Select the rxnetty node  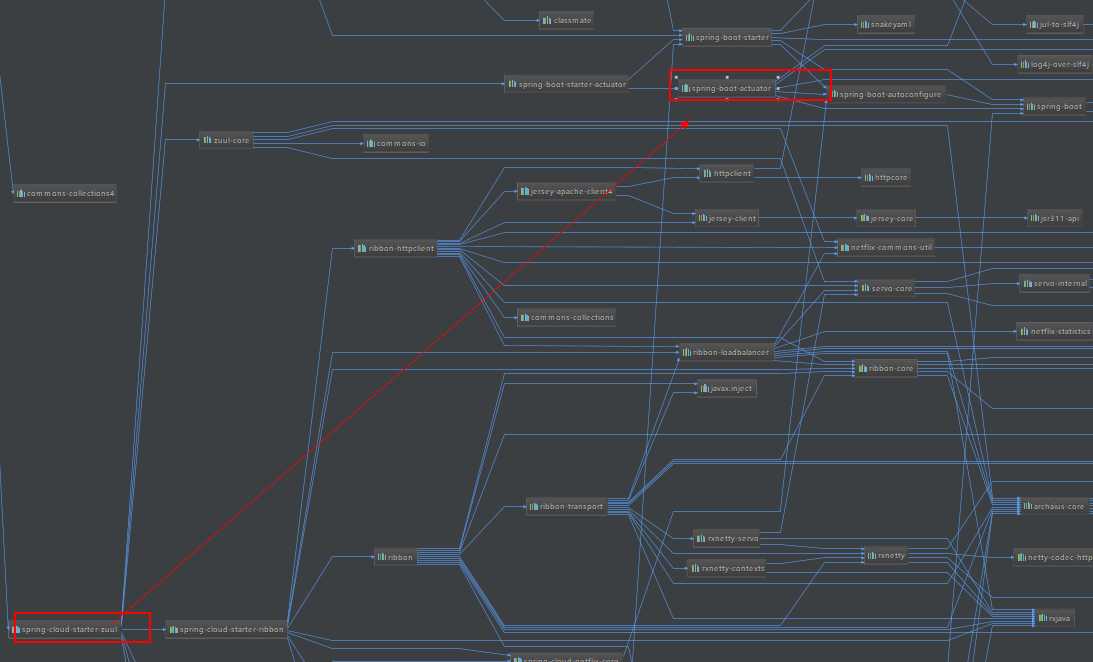click(886, 555)
